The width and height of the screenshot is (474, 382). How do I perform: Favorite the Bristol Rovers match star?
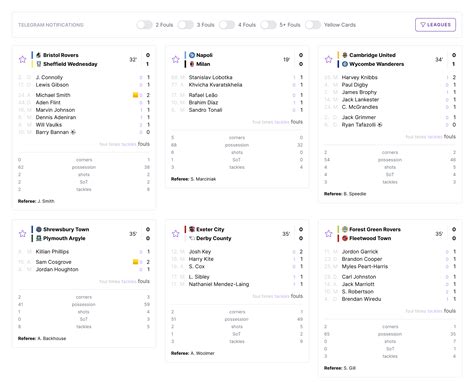point(22,59)
